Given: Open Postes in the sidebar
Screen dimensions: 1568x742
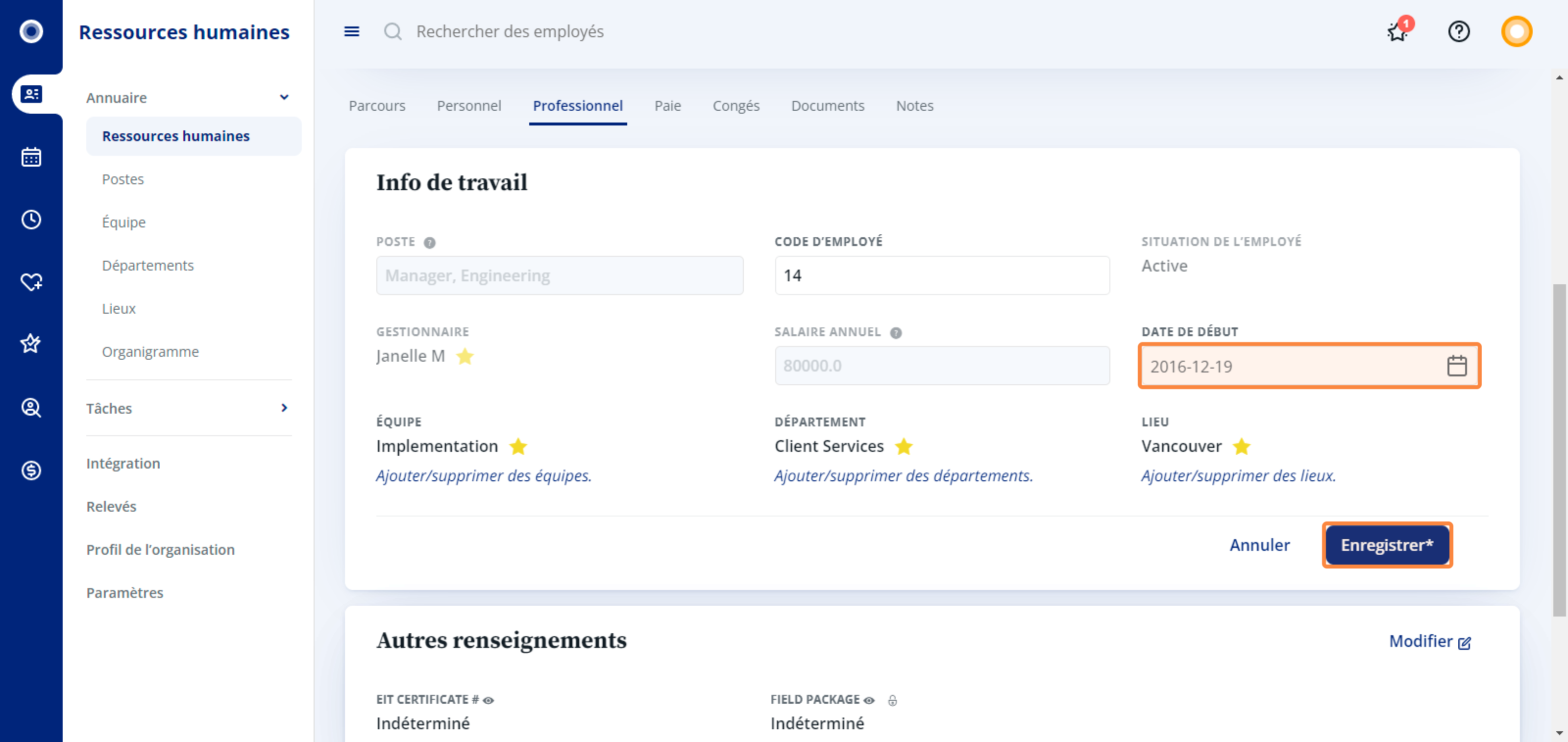Looking at the screenshot, I should point(123,179).
